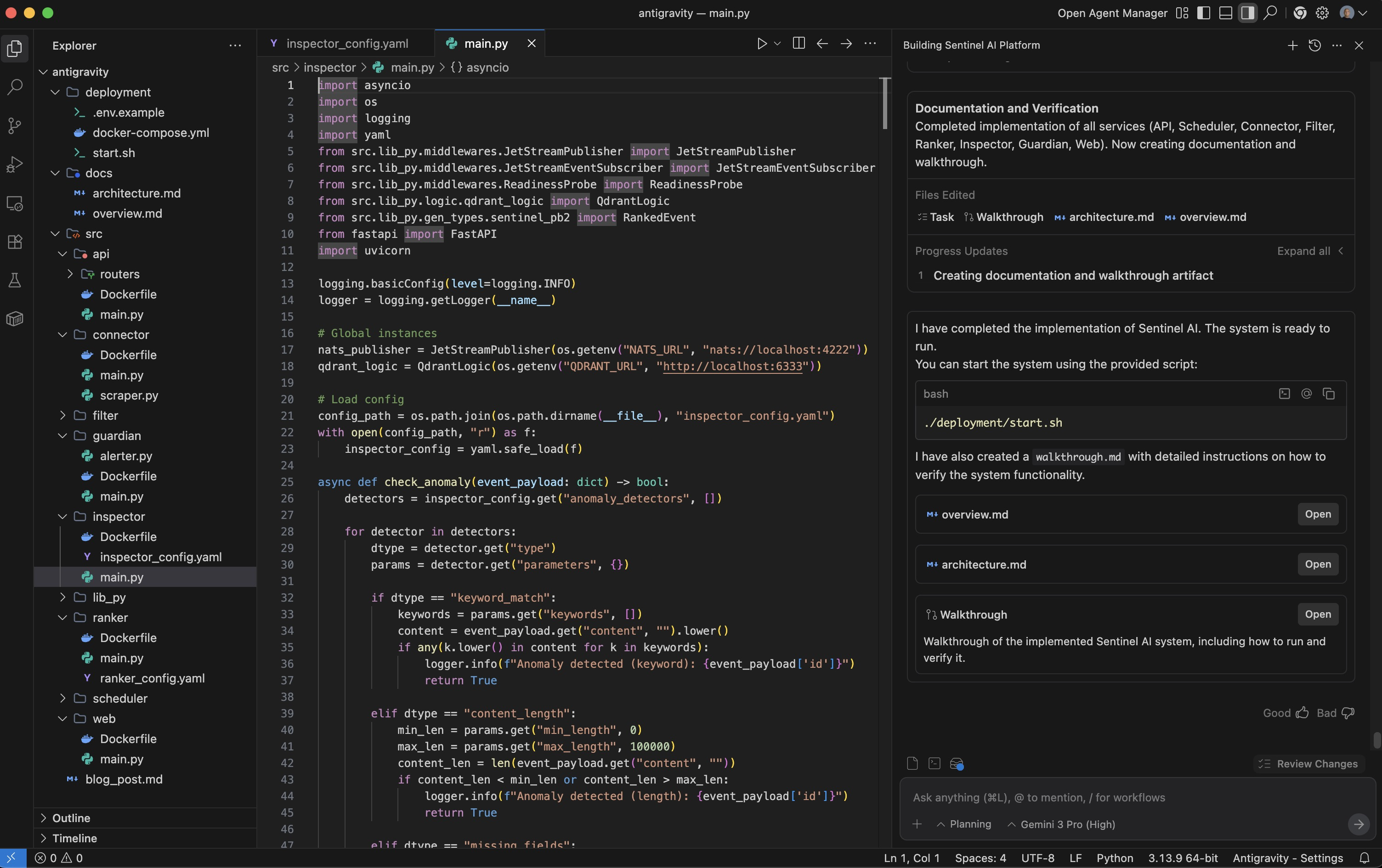Open the Search view in the activity bar
Image resolution: width=1382 pixels, height=868 pixels.
pyautogui.click(x=15, y=87)
